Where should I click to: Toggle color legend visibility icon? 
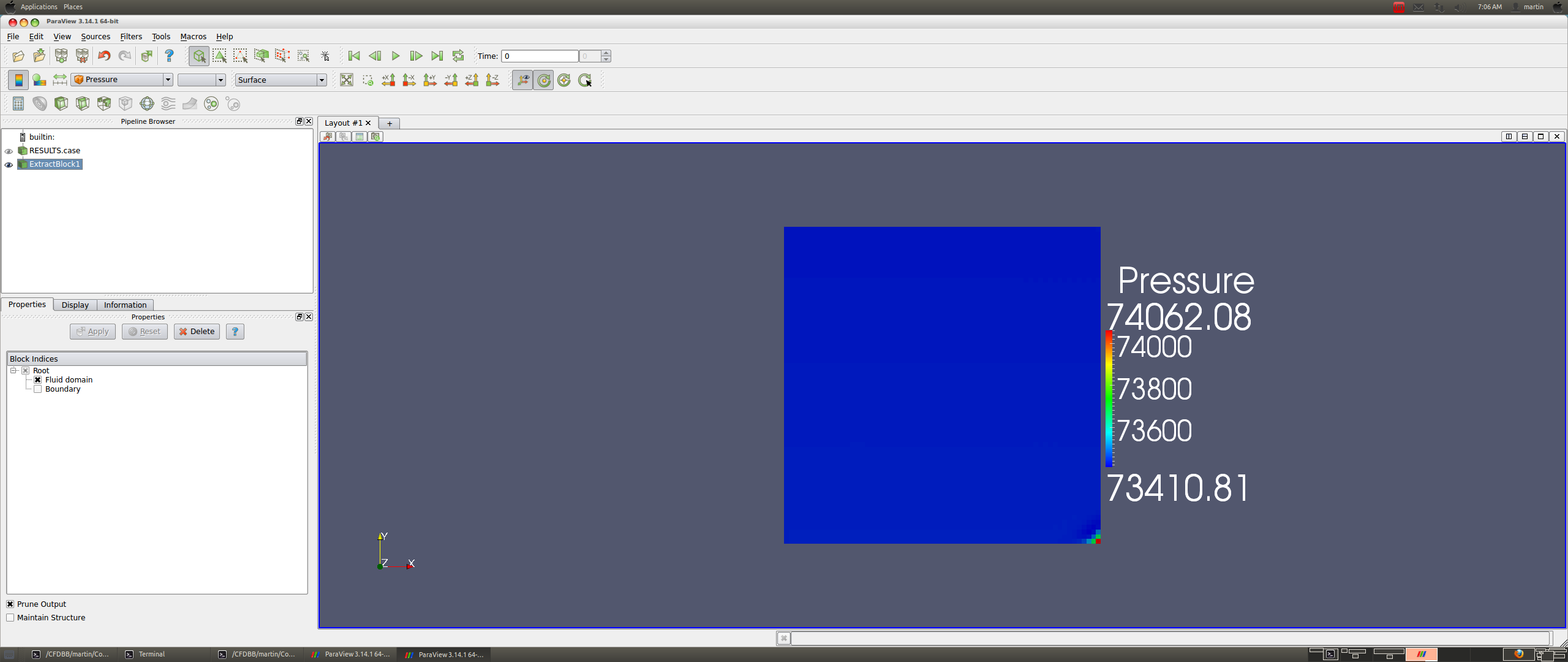click(18, 80)
